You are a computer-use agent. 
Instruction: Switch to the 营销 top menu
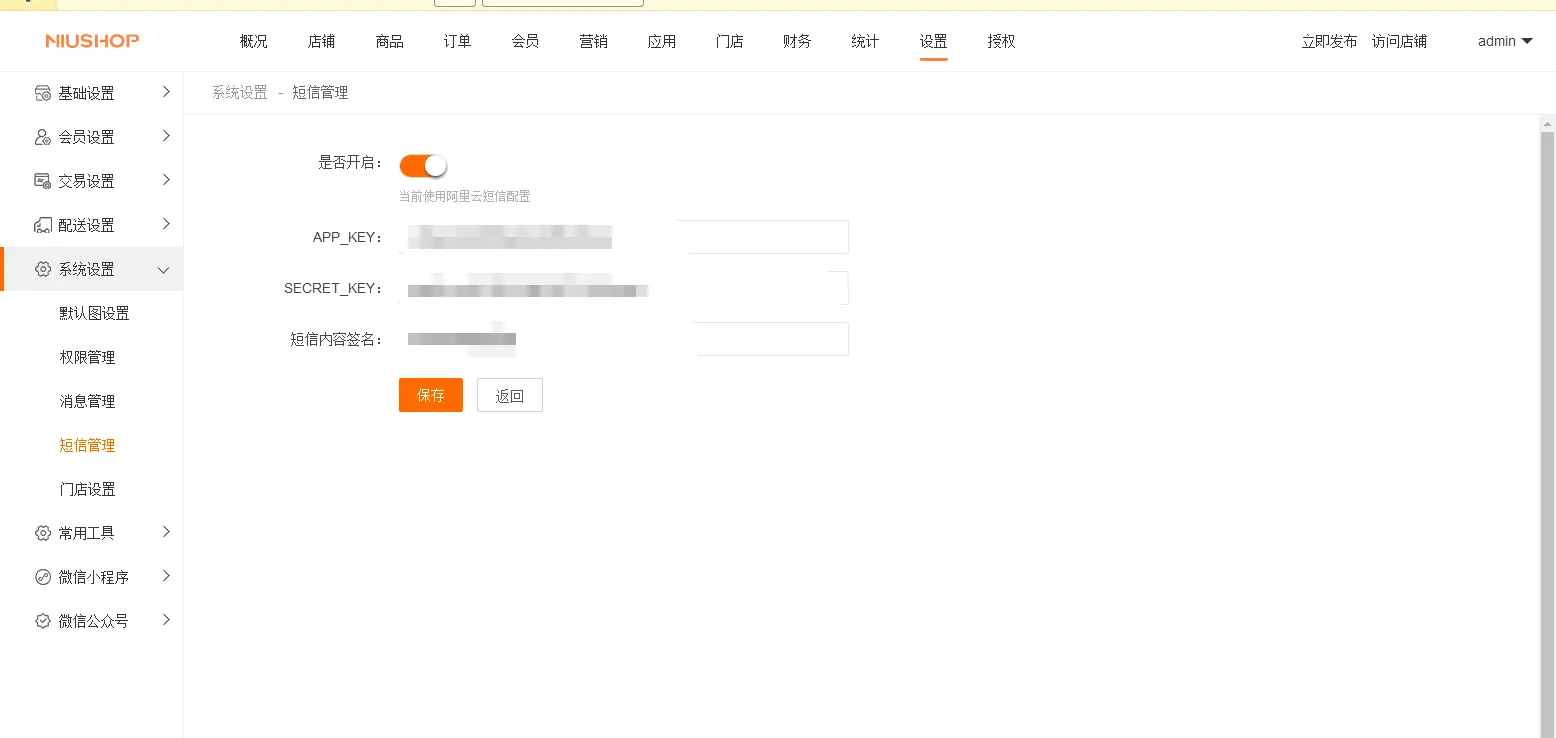593,41
